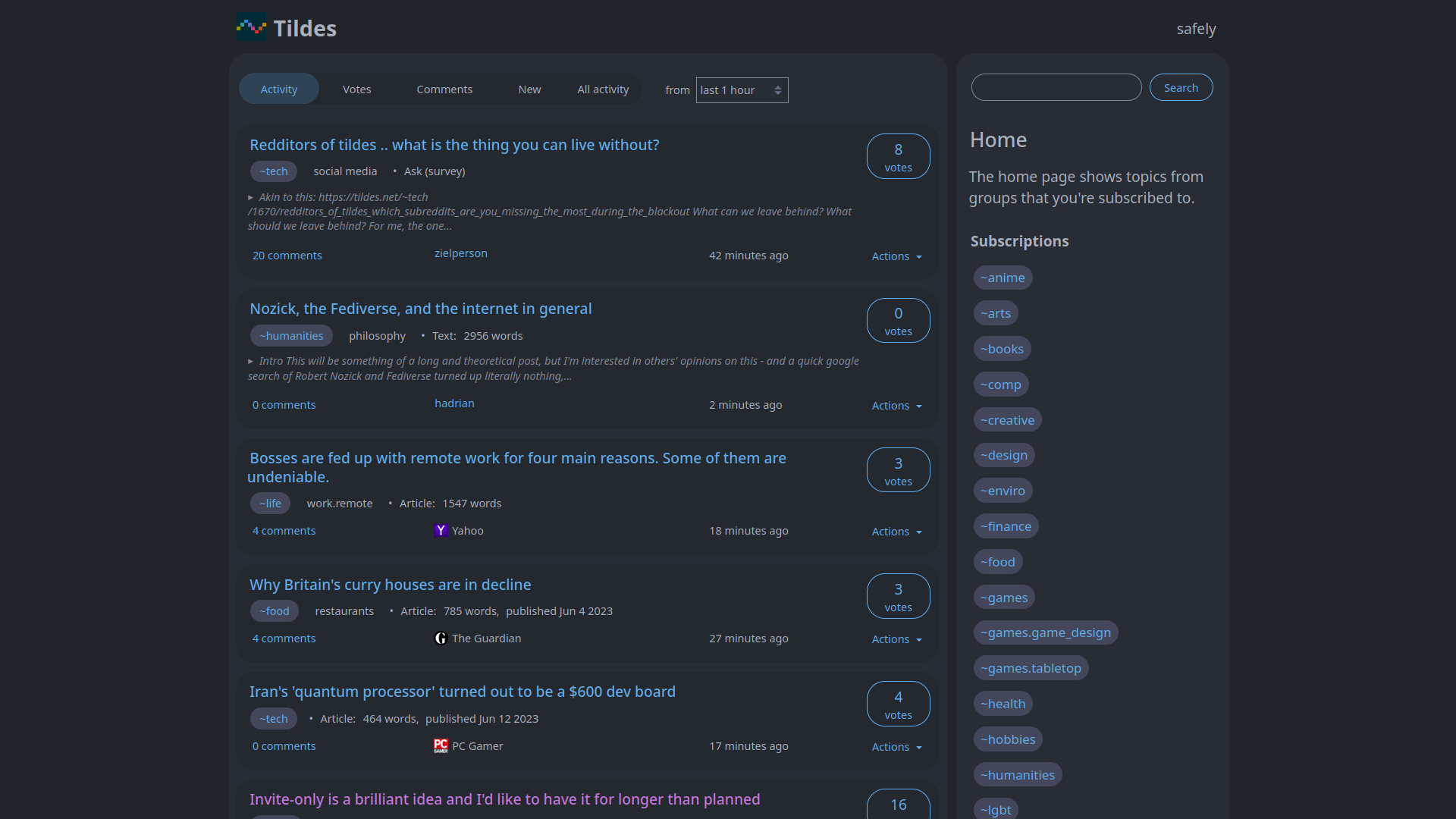Image resolution: width=1456 pixels, height=819 pixels.
Task: Click the PC Gamer source favicon
Action: pos(441,746)
